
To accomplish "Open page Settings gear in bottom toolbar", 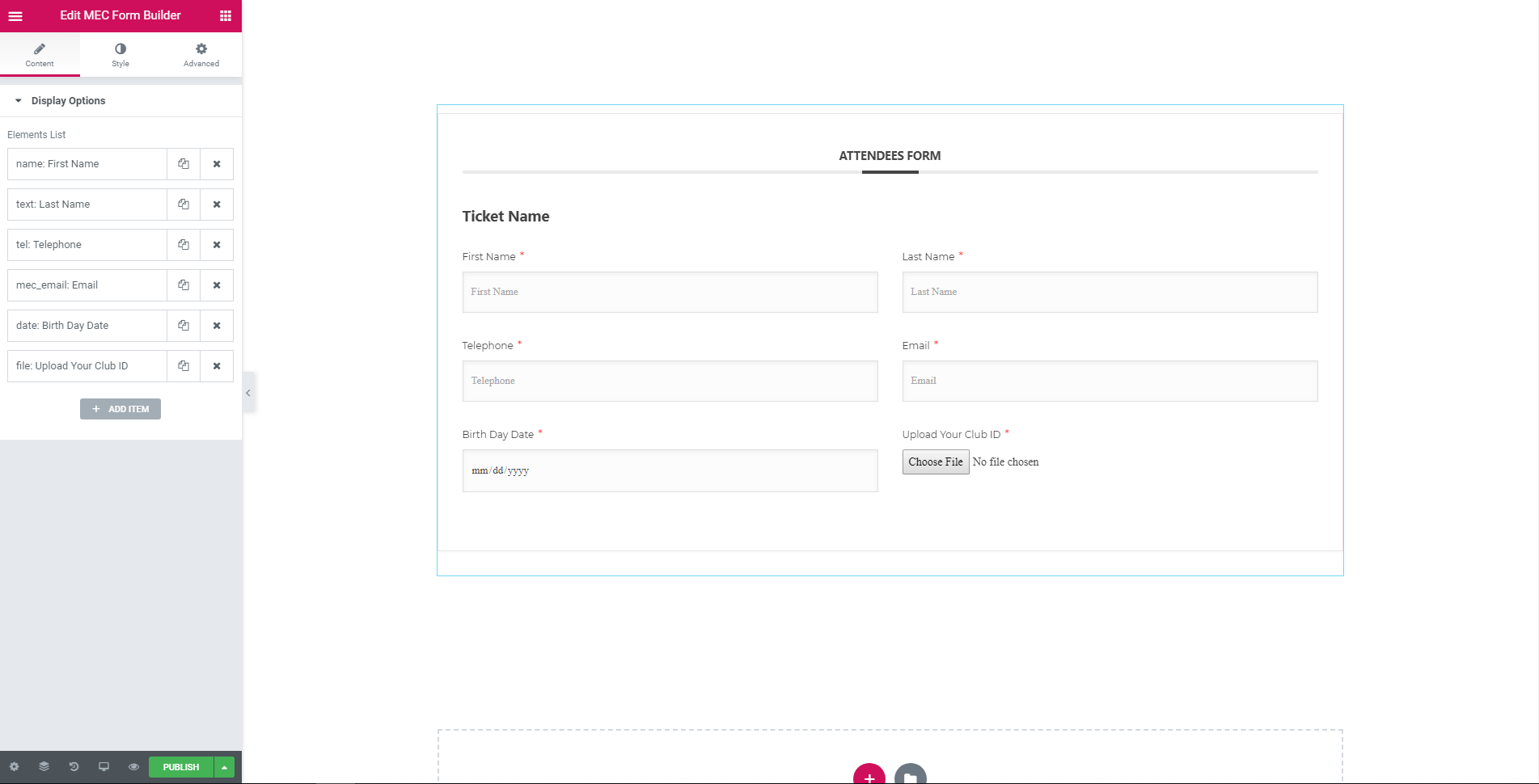I will point(14,767).
